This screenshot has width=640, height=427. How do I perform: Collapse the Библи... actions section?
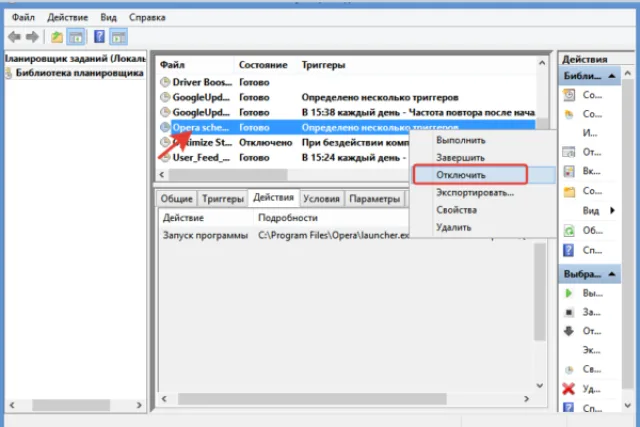[x=612, y=76]
